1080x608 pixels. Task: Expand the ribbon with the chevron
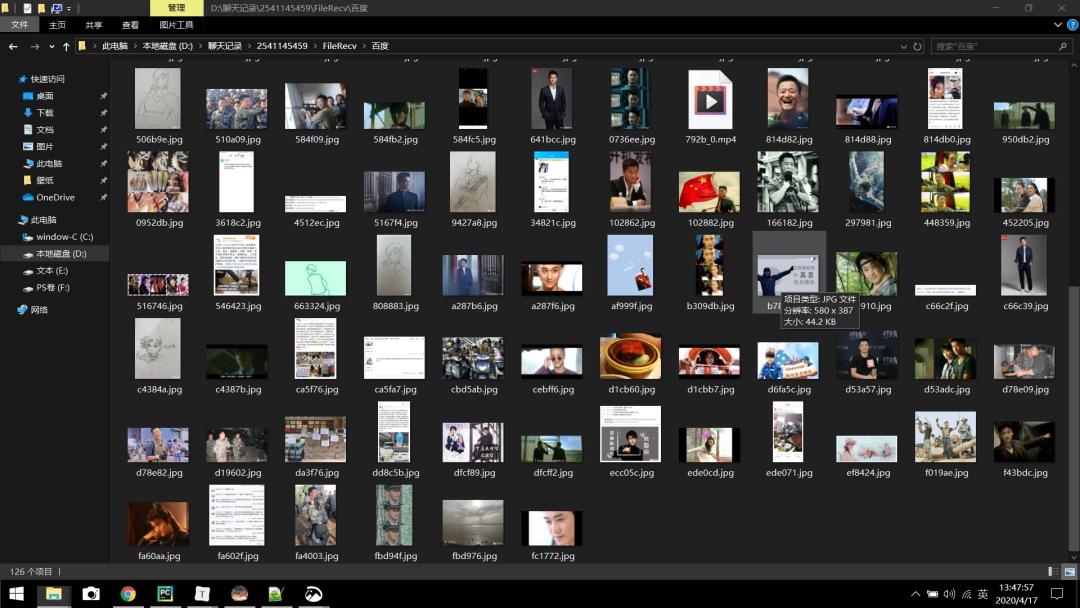click(1058, 25)
